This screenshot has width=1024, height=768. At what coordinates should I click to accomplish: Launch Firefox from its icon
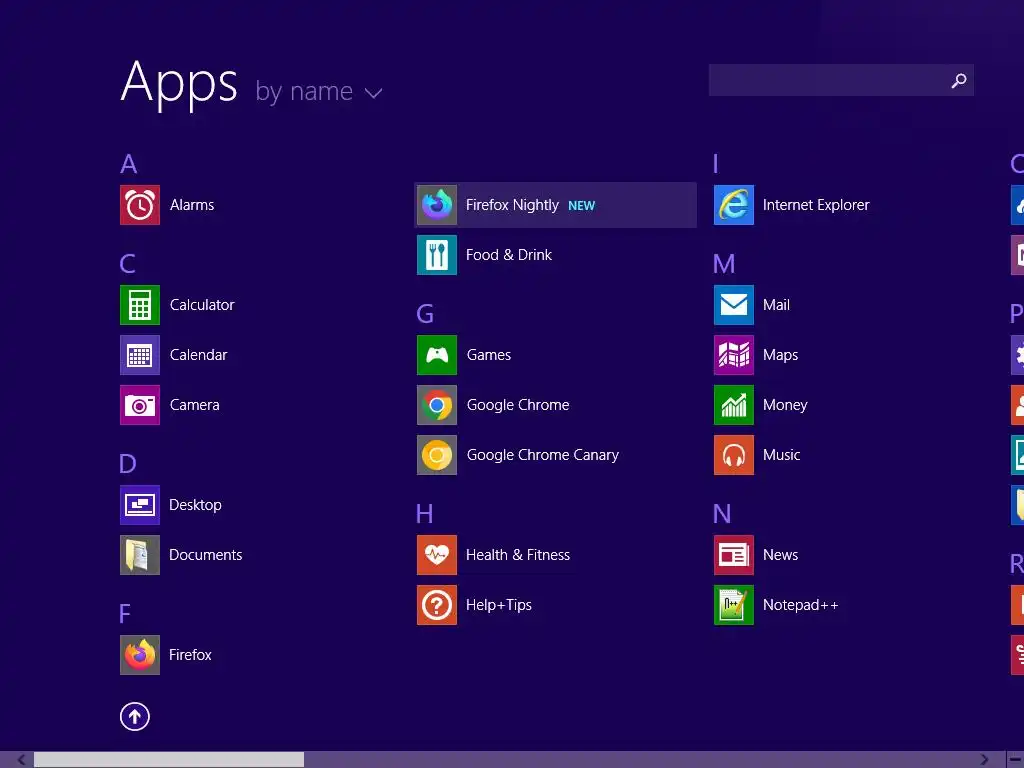(140, 655)
